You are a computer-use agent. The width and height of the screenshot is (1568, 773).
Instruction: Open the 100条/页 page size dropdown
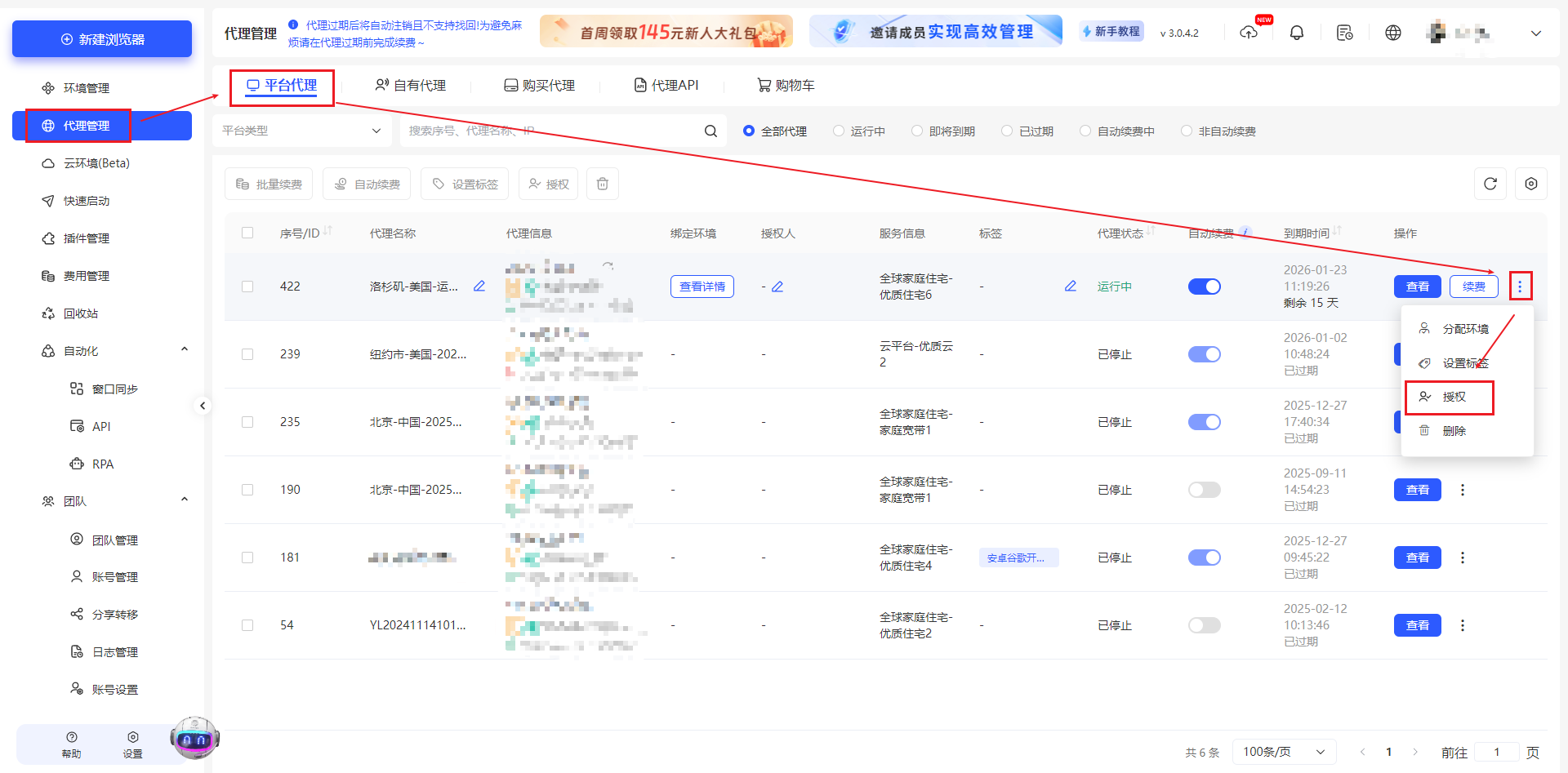pos(1283,752)
